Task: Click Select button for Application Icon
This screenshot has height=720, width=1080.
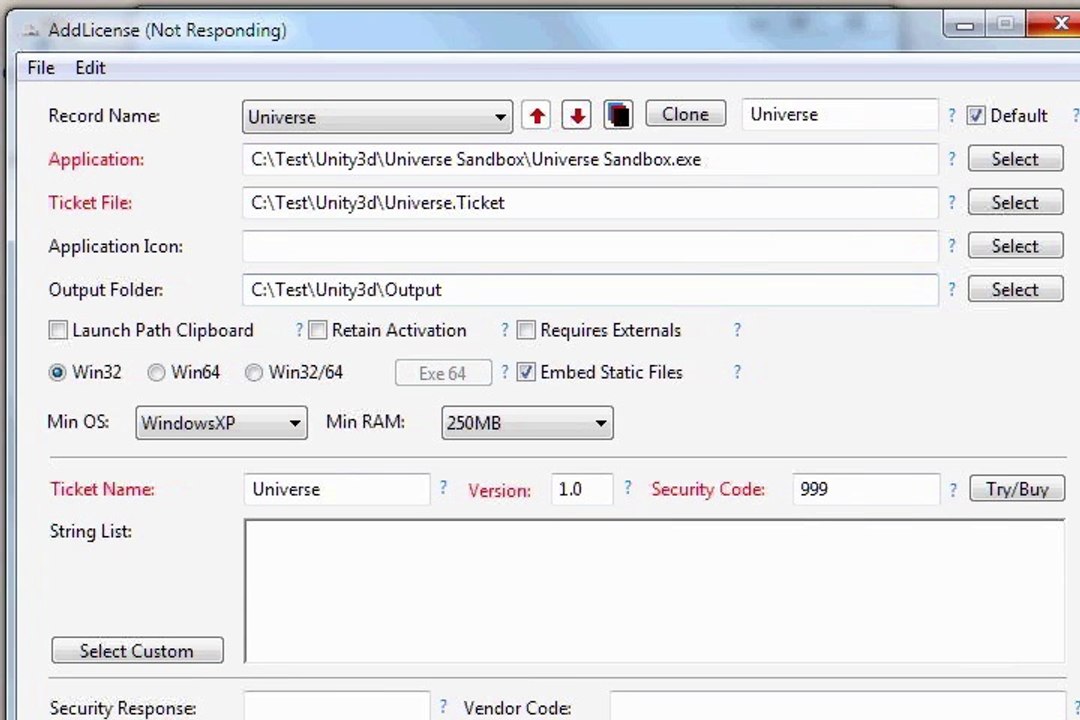Action: (x=1015, y=245)
